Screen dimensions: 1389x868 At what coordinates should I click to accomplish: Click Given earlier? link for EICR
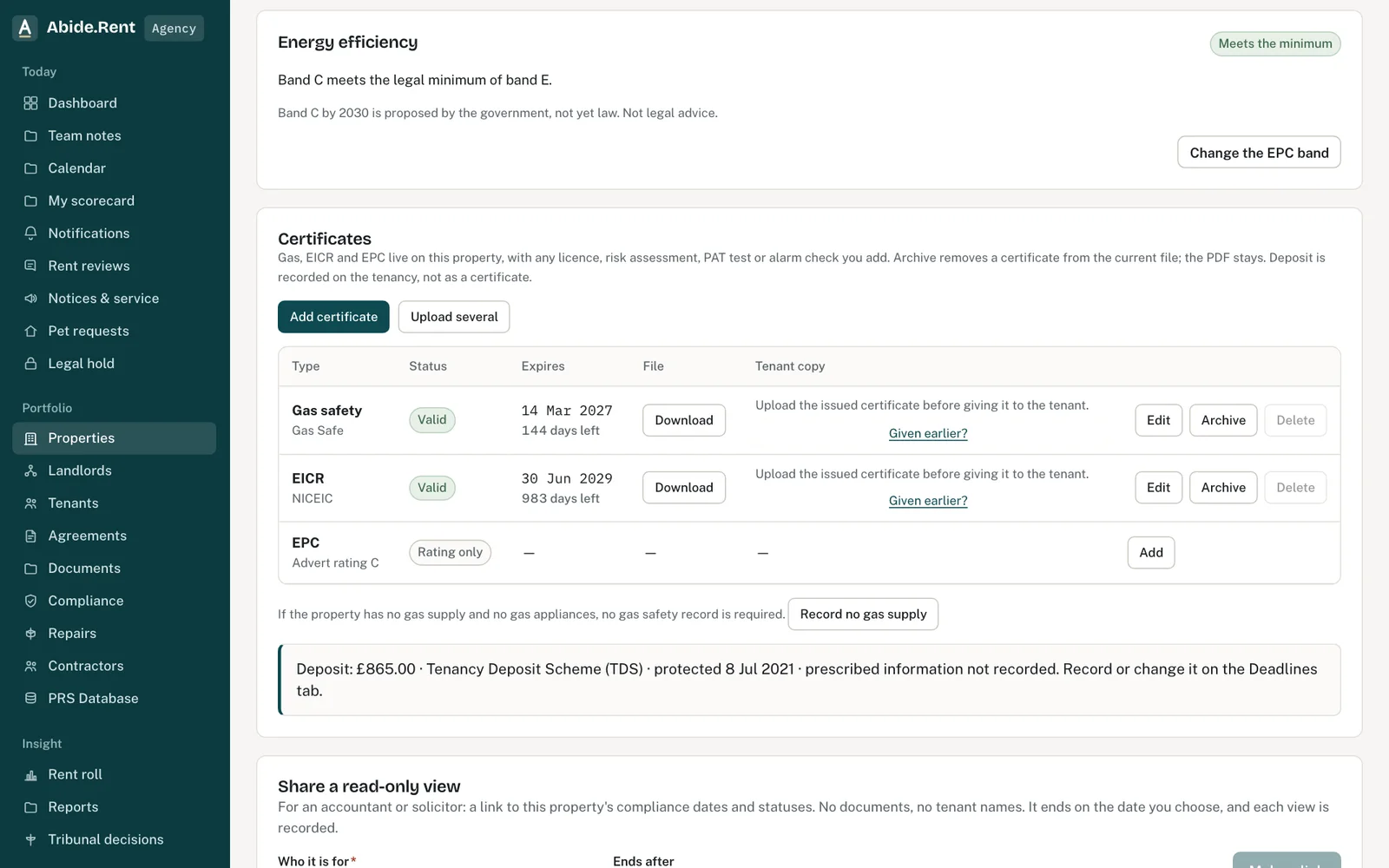[x=928, y=501]
